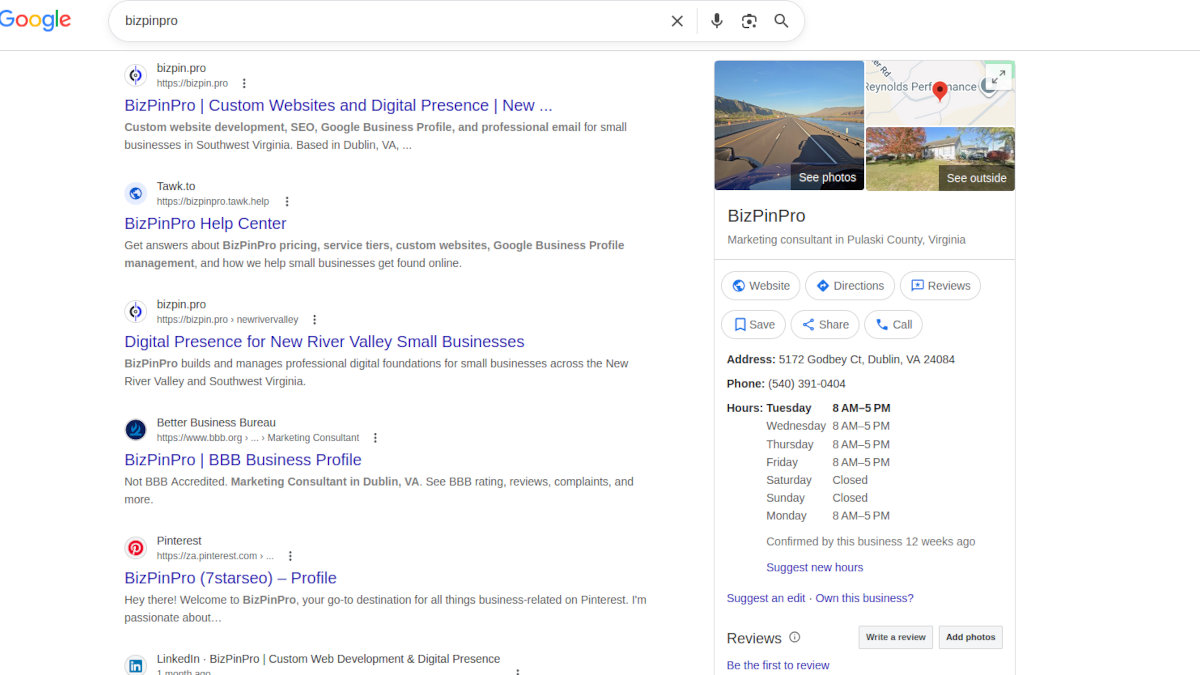This screenshot has height=675, width=1200.
Task: Start voice search with microphone icon
Action: (717, 21)
